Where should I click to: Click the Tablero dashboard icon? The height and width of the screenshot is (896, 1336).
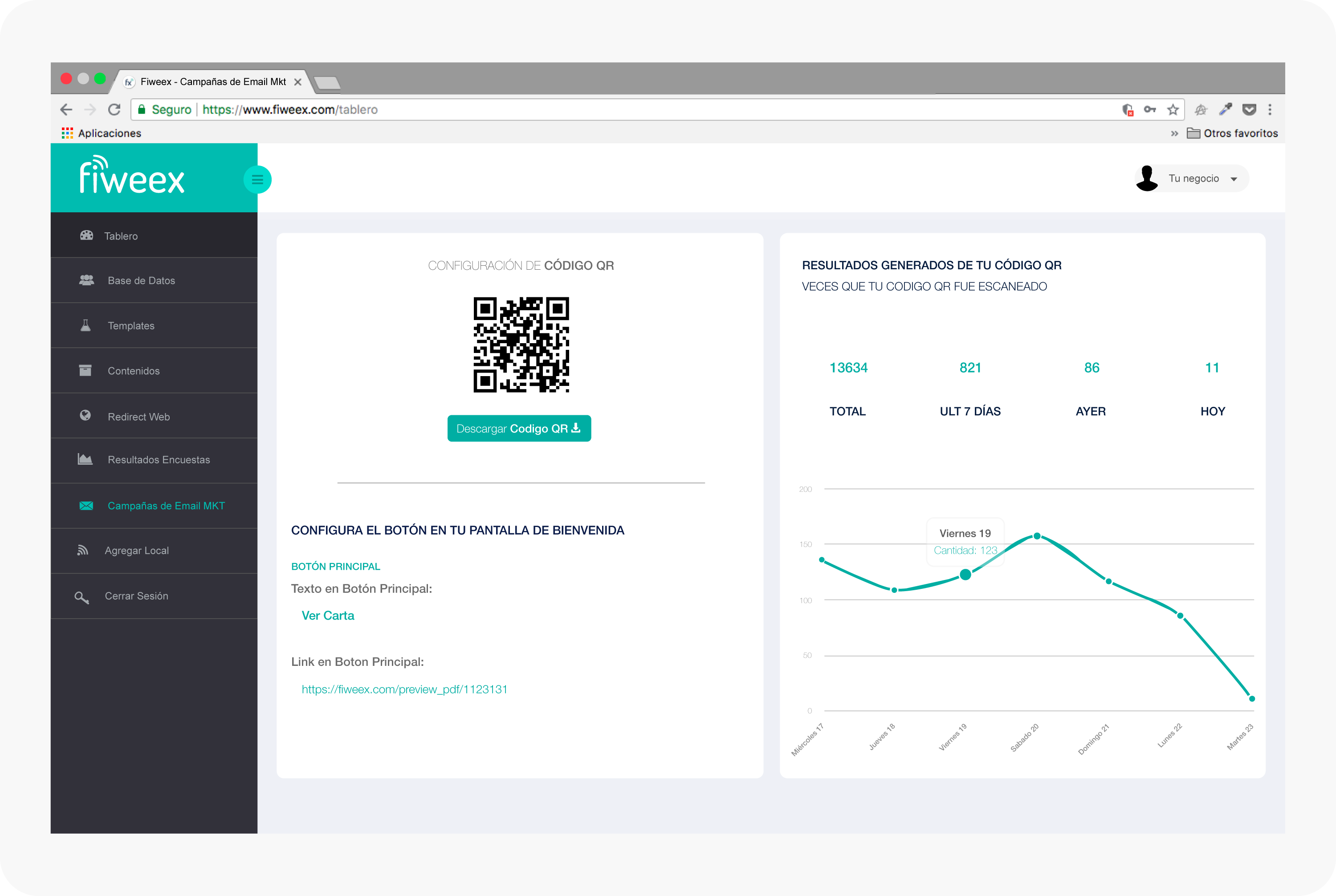(86, 235)
